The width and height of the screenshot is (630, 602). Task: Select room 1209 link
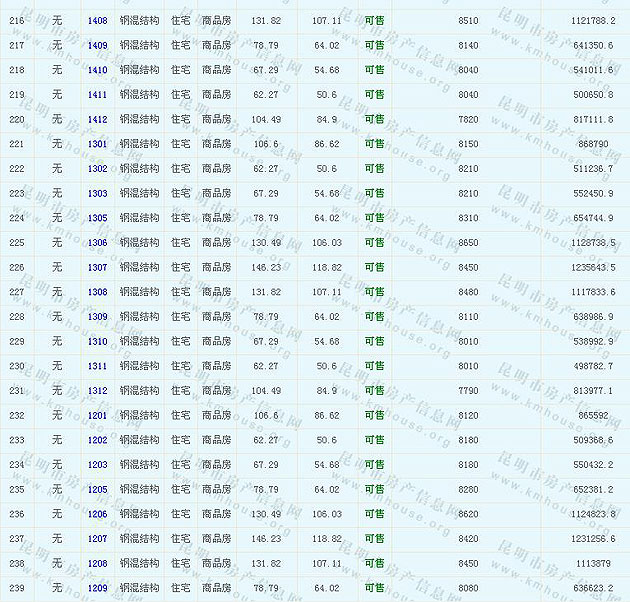click(97, 588)
